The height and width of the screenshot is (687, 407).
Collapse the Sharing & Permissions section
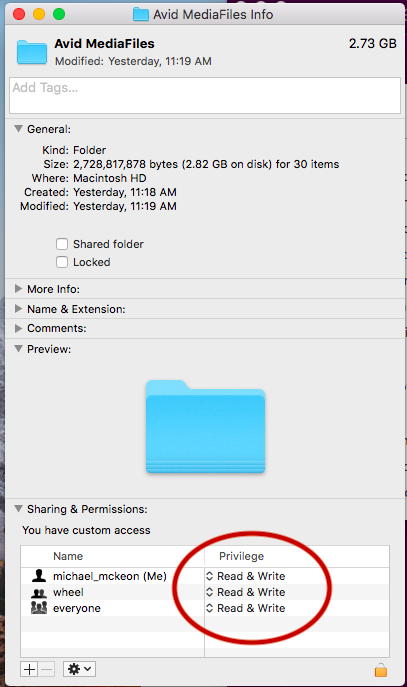(18, 509)
